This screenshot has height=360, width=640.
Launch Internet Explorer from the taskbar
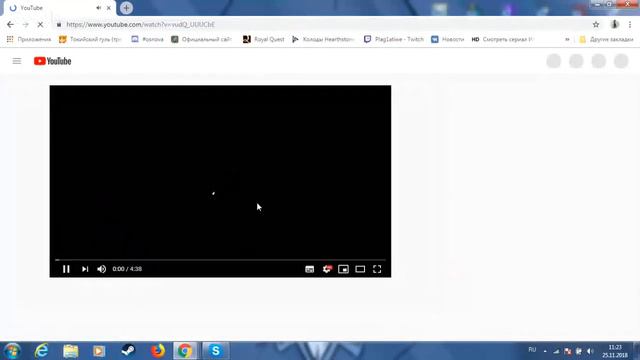[41, 351]
